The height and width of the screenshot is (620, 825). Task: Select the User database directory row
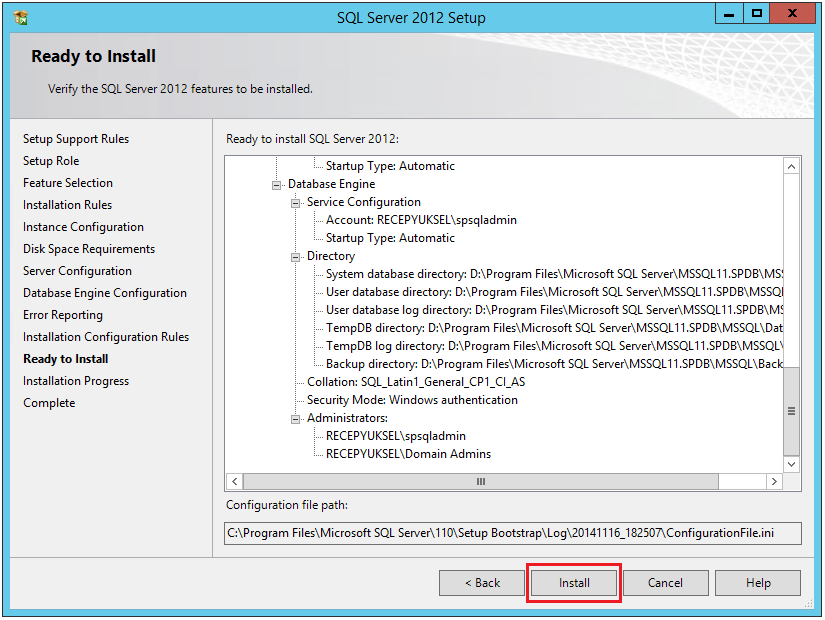(554, 292)
